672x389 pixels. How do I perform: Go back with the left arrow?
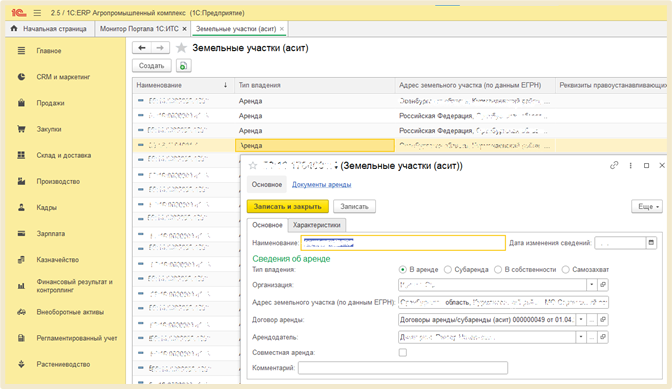click(142, 48)
